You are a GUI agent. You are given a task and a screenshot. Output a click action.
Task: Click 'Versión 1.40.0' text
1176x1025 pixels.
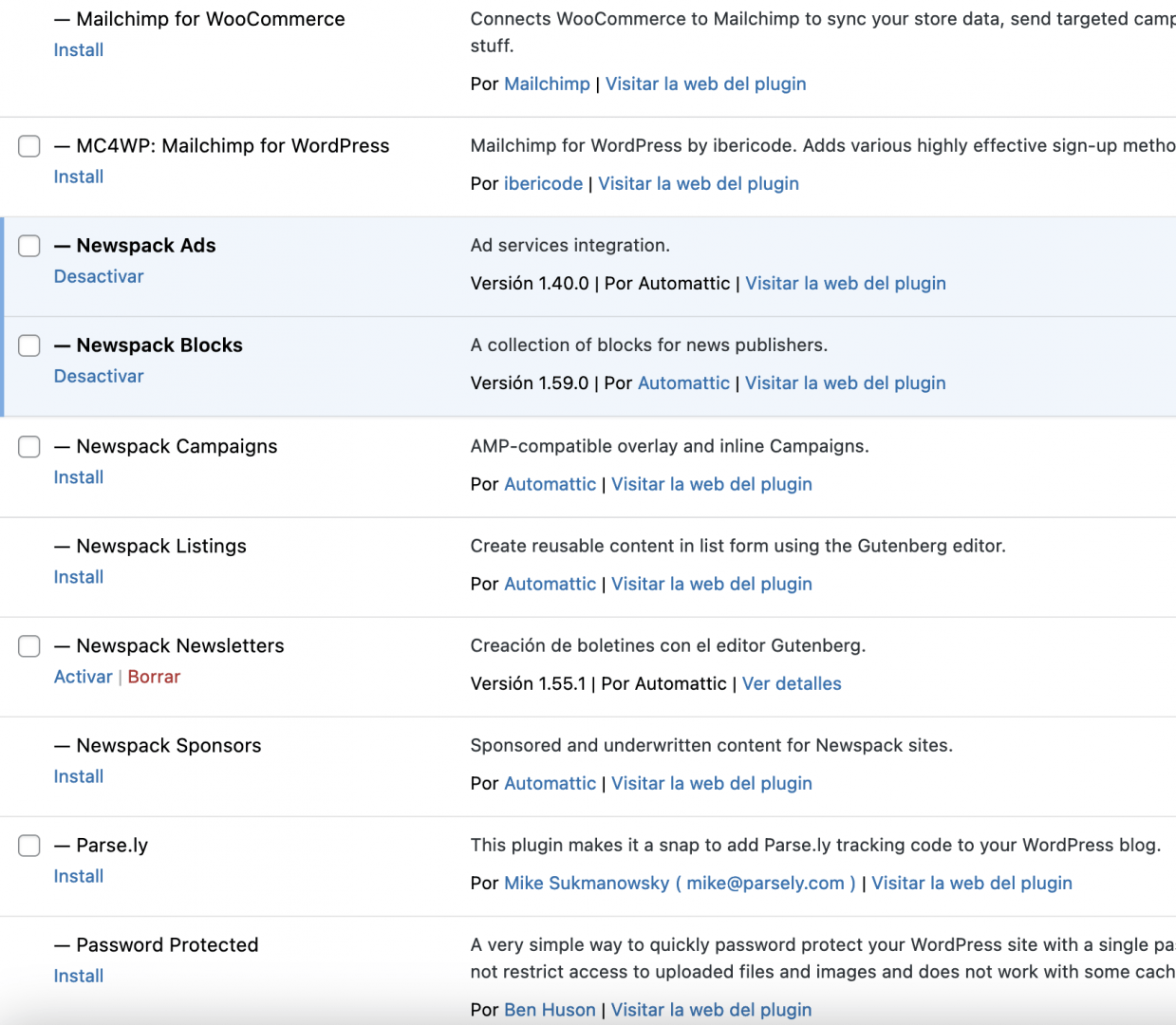coord(530,283)
